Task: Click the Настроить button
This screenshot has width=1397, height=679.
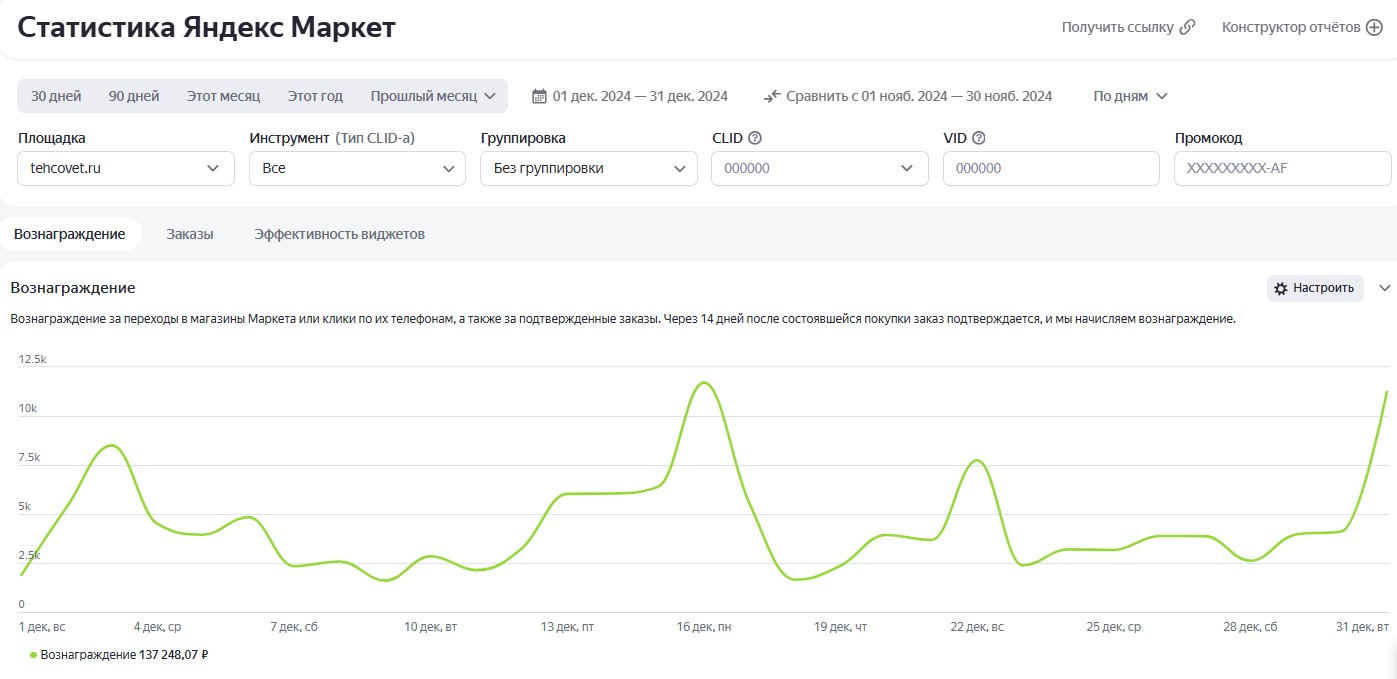Action: pyautogui.click(x=1315, y=288)
